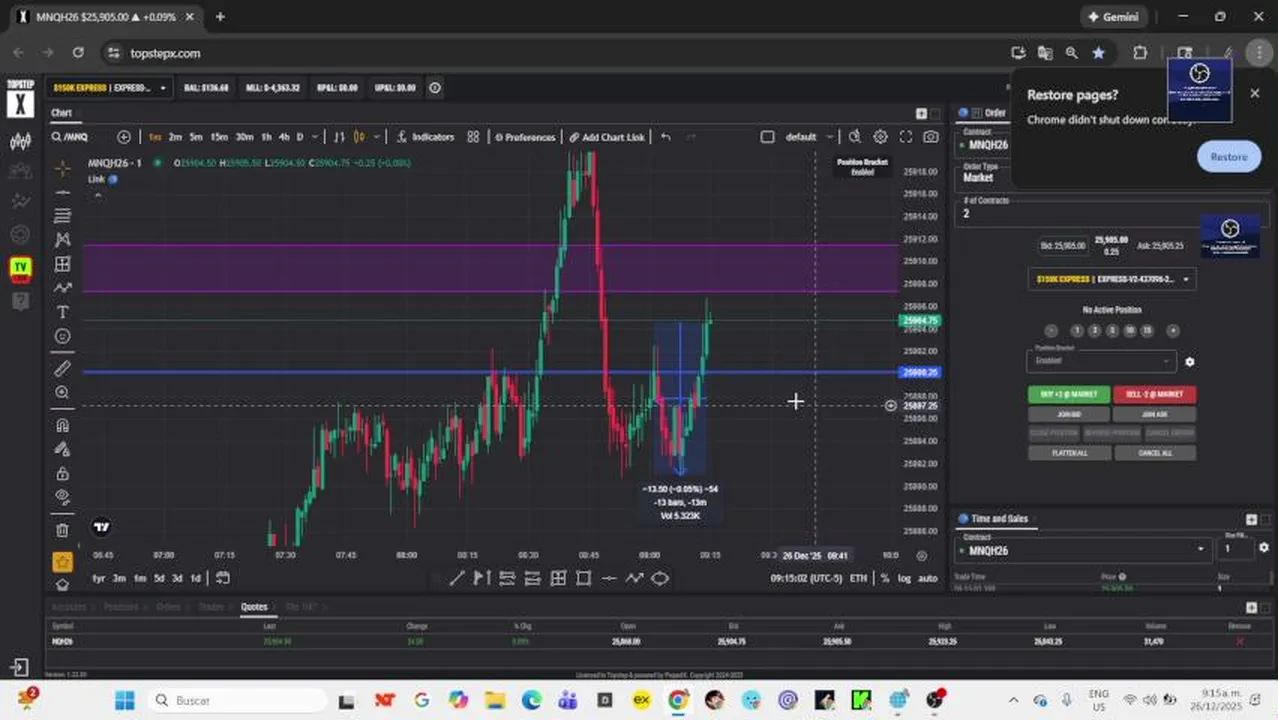Click Buy +2 @ Market button
Image resolution: width=1278 pixels, height=720 pixels.
point(1068,394)
